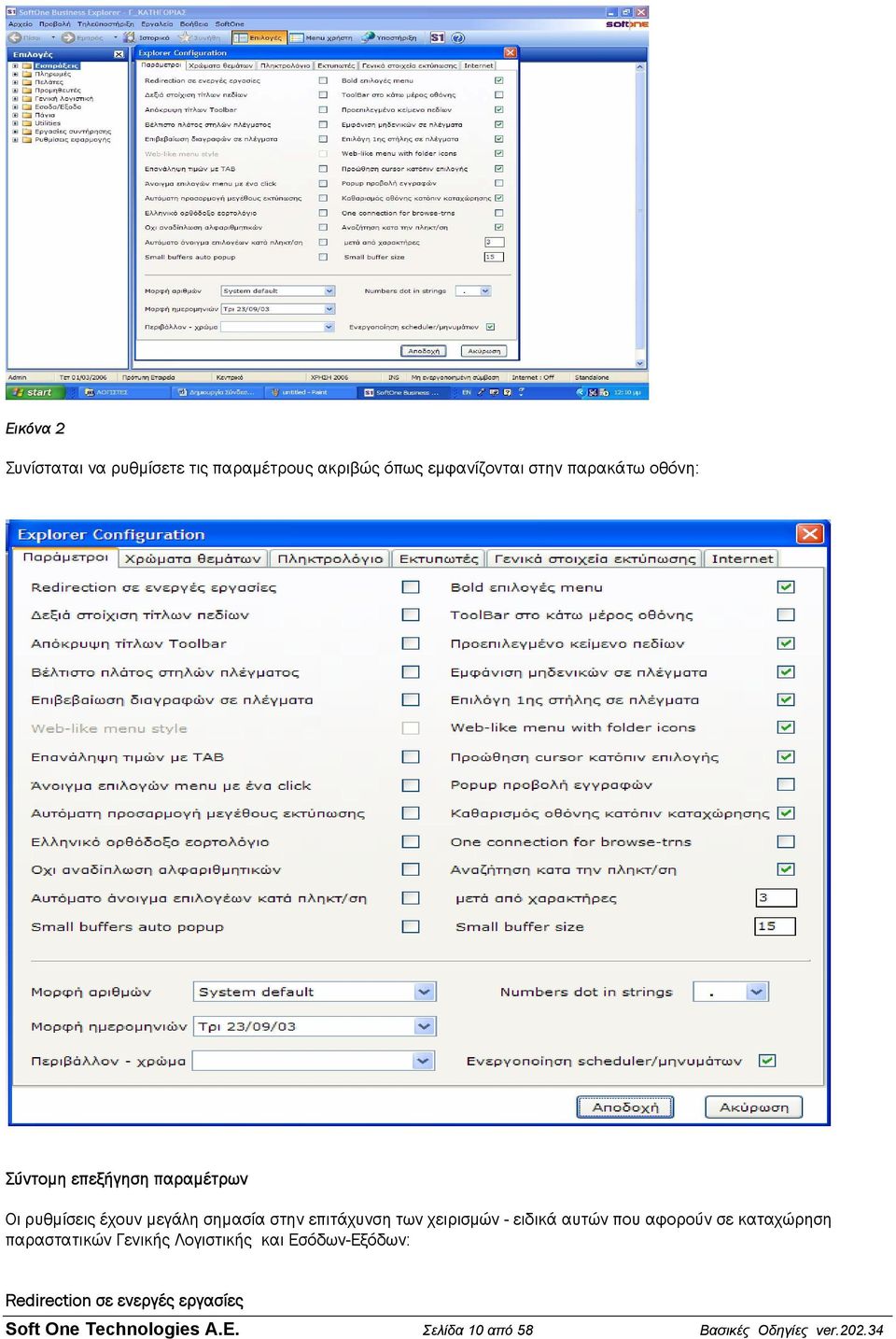The width and height of the screenshot is (896, 1339).
Task: Switch to Εκτυπωτές tab in large dialog
Action: coord(439,558)
